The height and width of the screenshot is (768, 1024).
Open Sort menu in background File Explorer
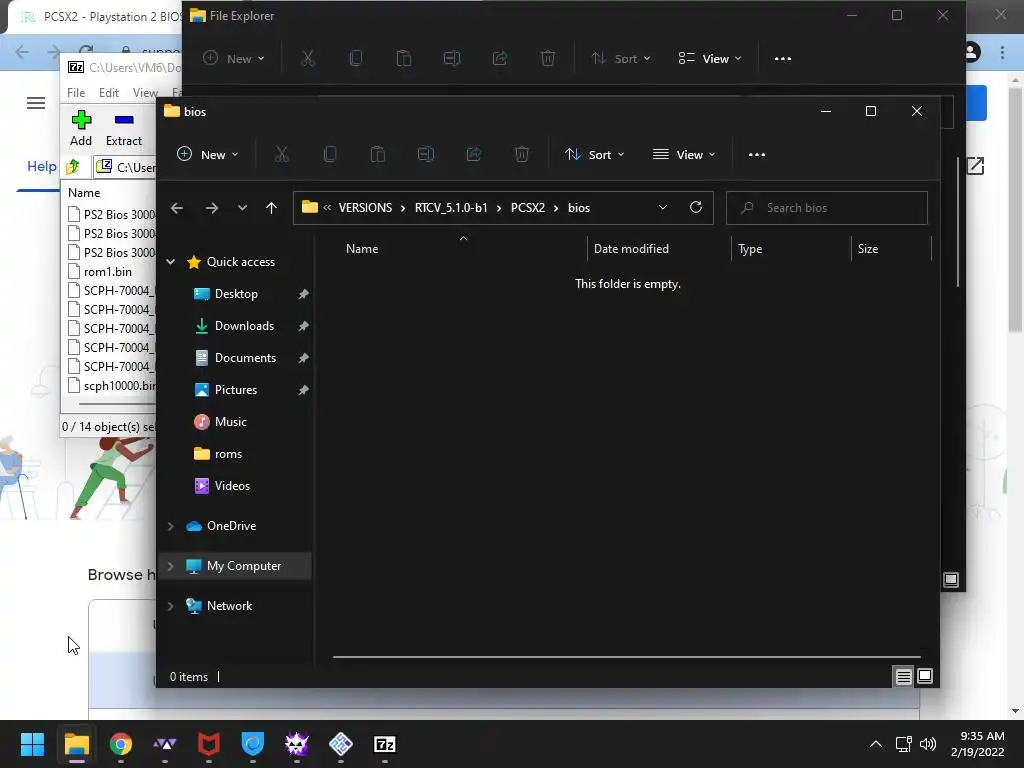(620, 59)
